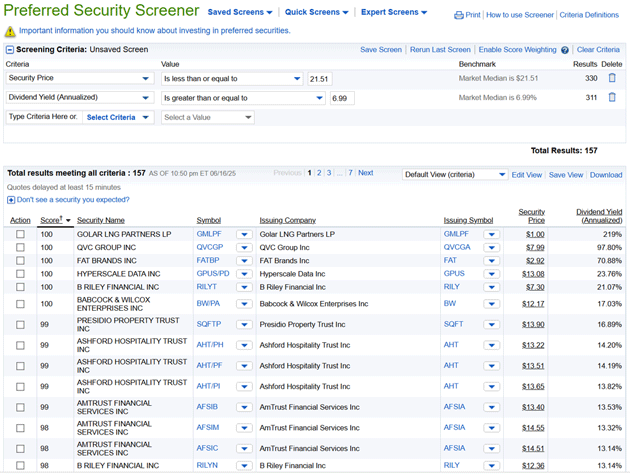Open the Security Price criteria dropdown
Viewport: 630px width, 476px height.
tap(80, 78)
